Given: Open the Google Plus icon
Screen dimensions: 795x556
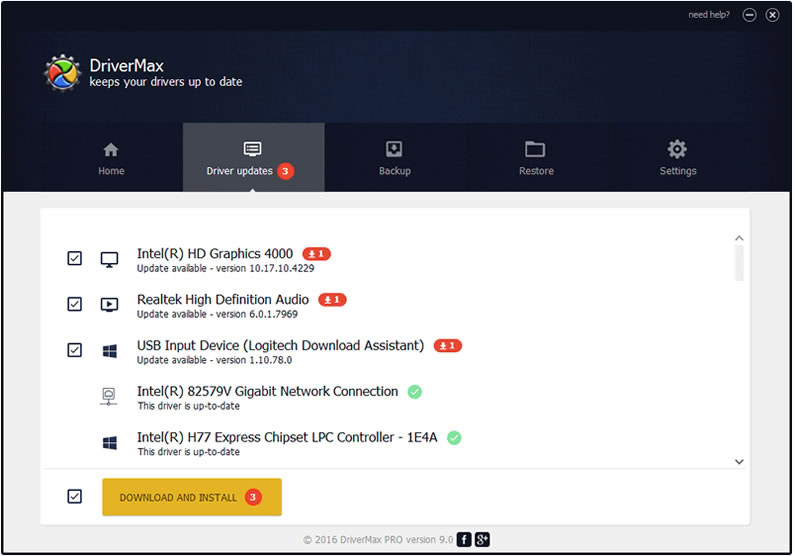Looking at the screenshot, I should tap(482, 540).
